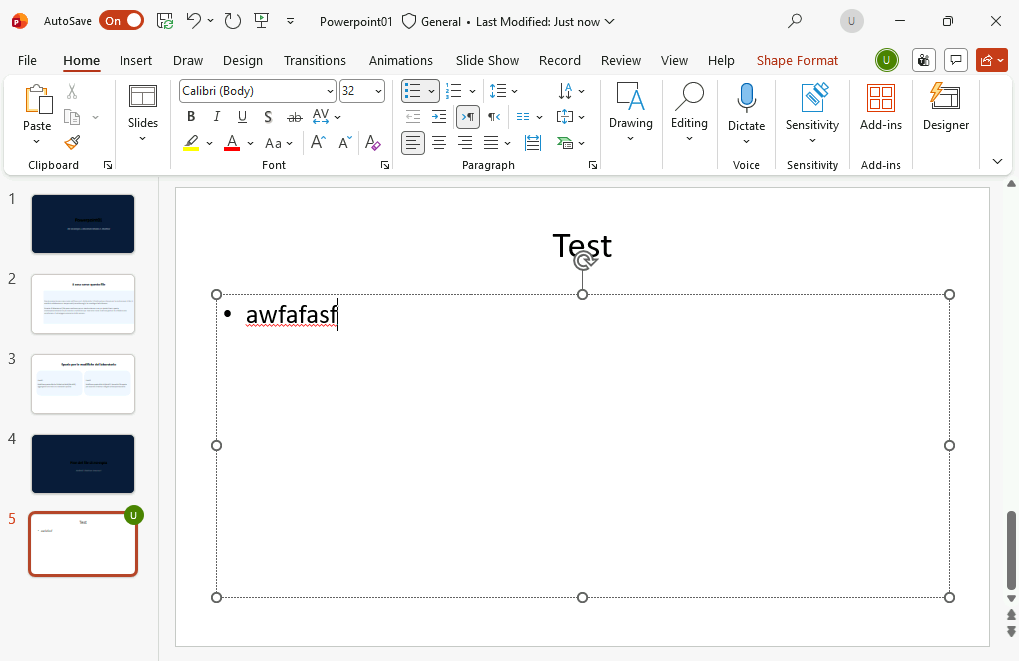The width and height of the screenshot is (1019, 661).
Task: Open the font size dropdown
Action: 378,91
